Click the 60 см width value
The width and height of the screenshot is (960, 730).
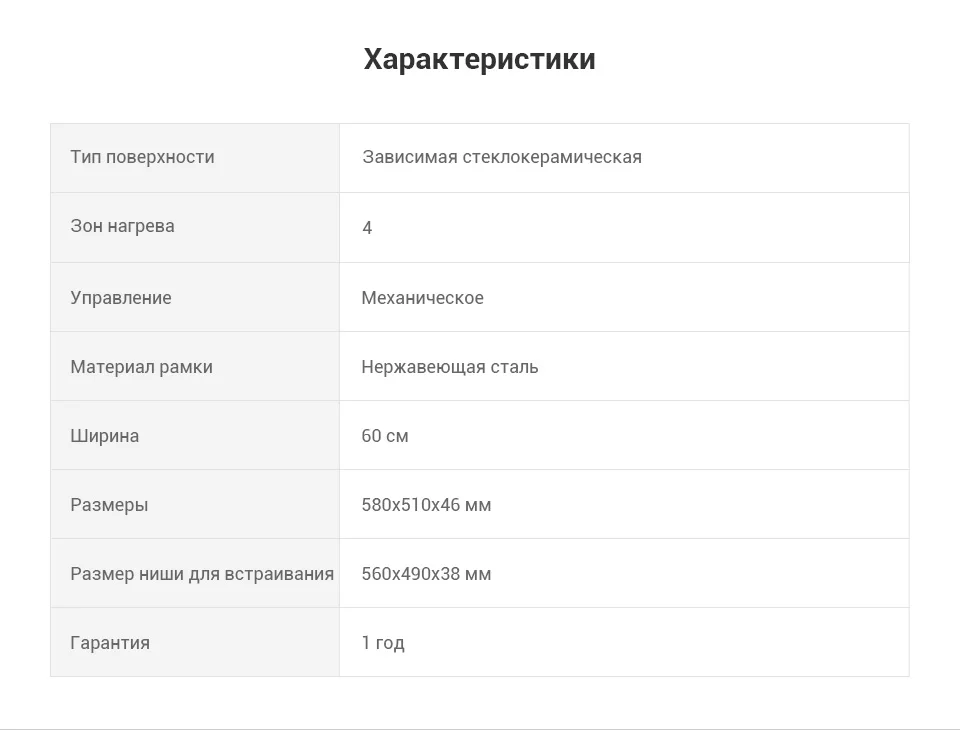(x=384, y=436)
